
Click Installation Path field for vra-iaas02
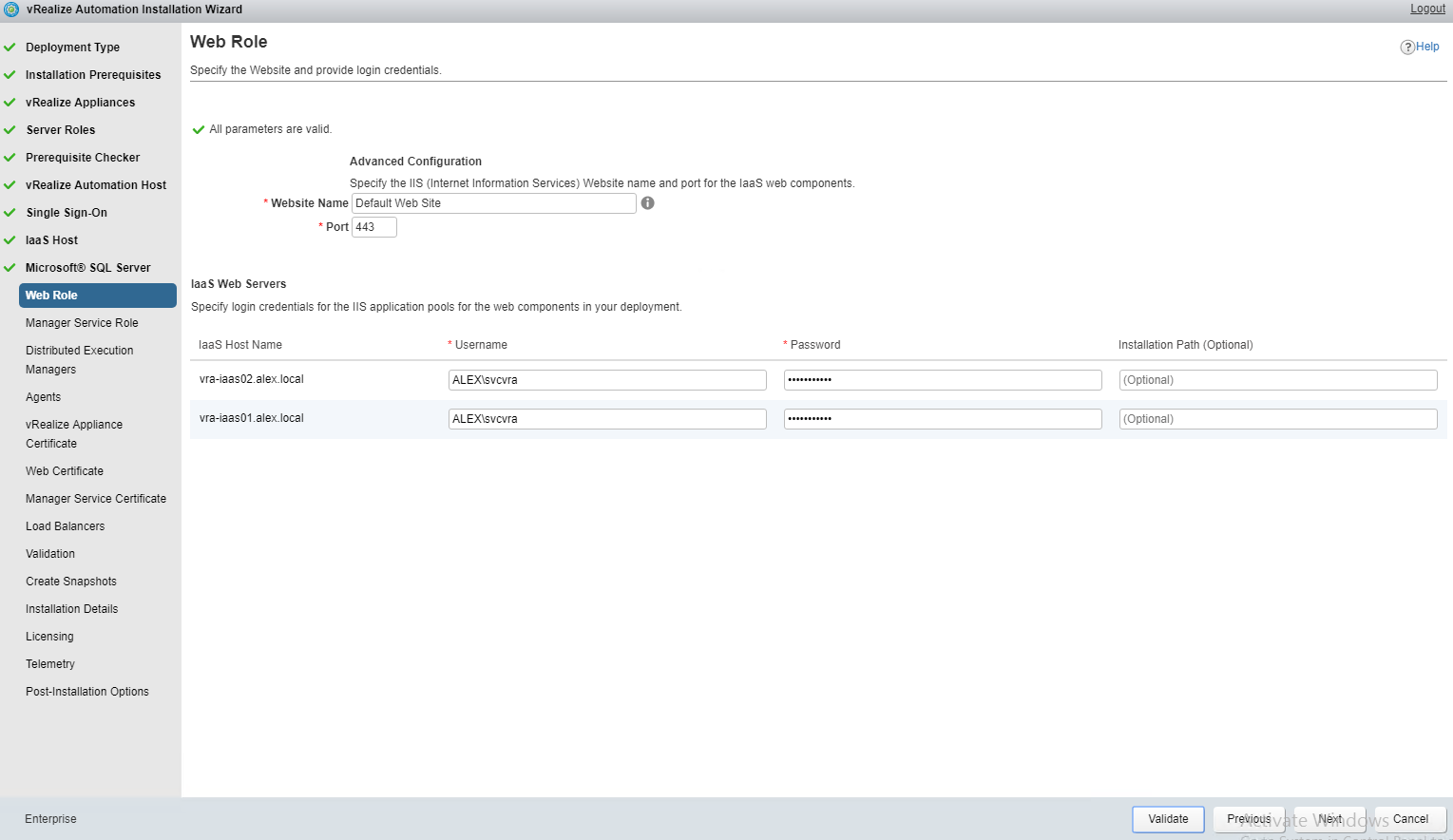(x=1277, y=380)
